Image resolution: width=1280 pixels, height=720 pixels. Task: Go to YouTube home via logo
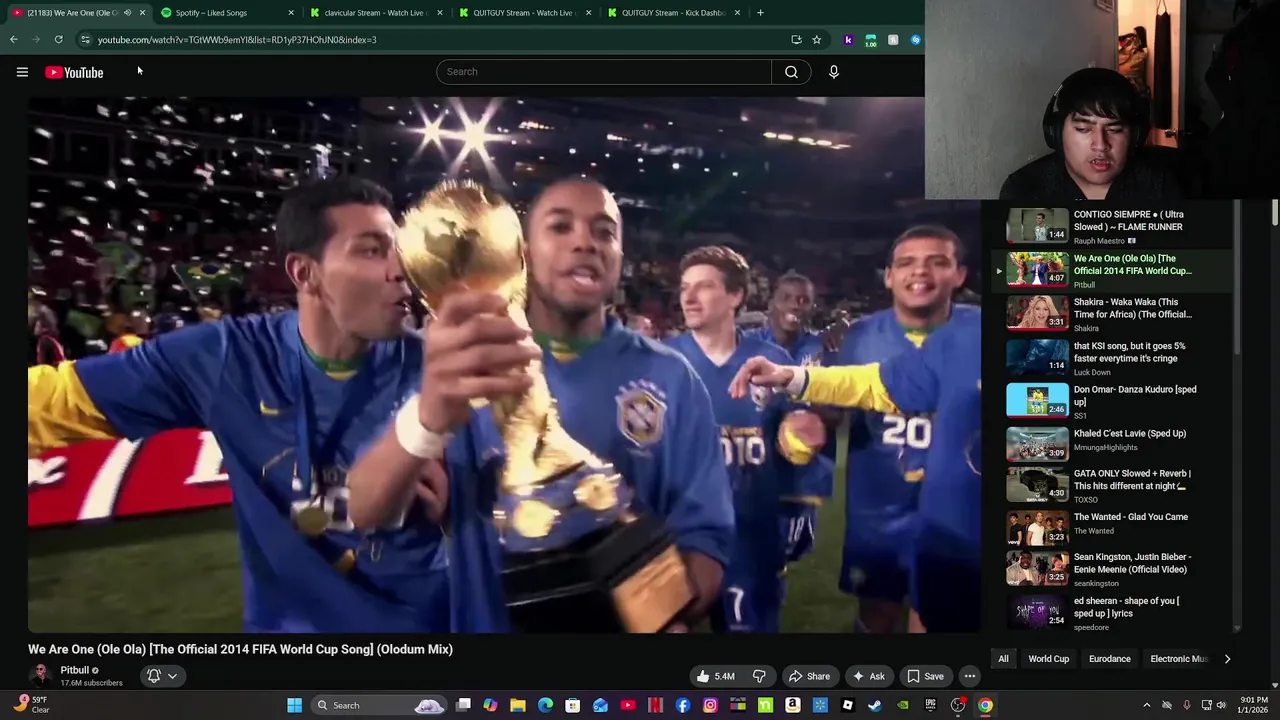pyautogui.click(x=74, y=72)
